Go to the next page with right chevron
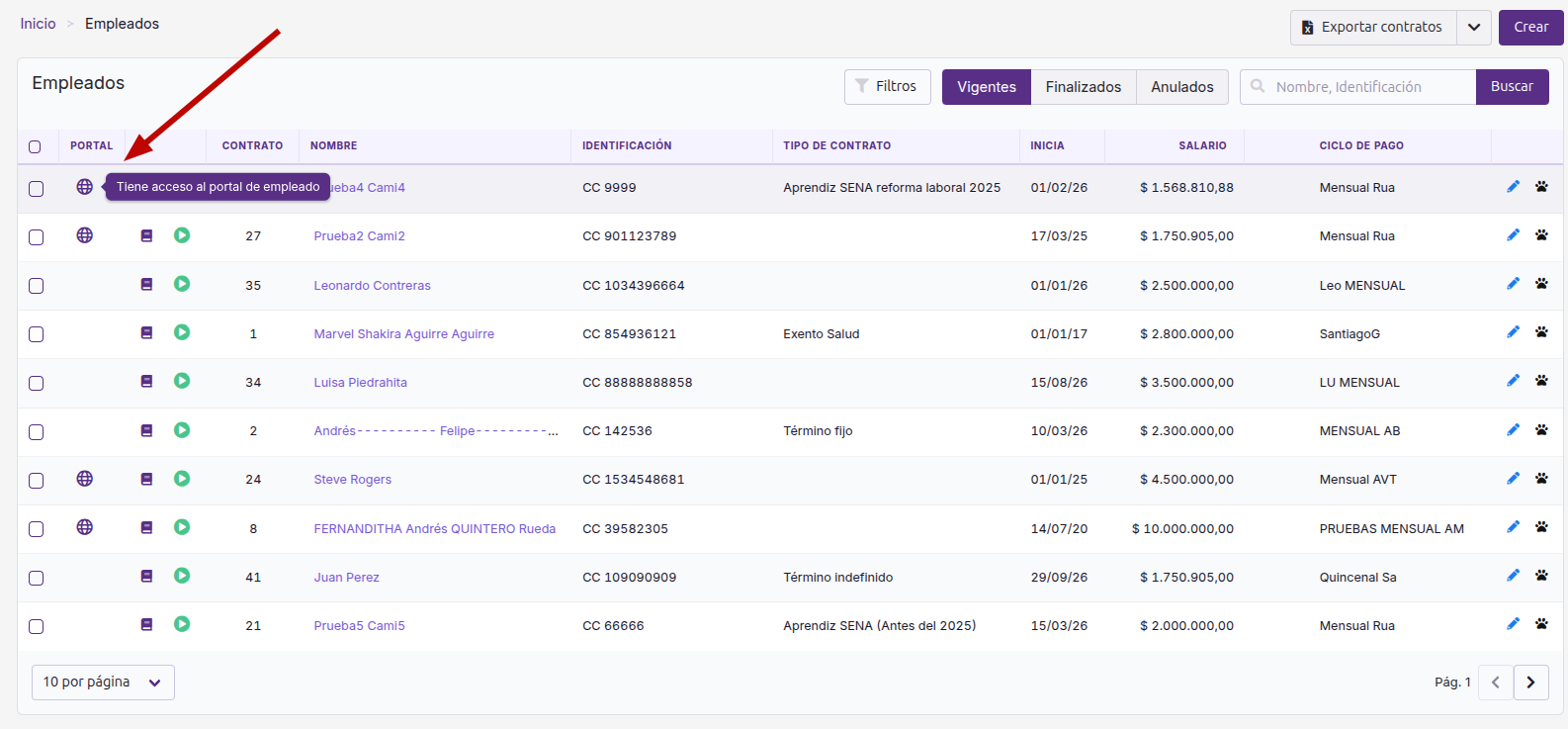The height and width of the screenshot is (729, 1568). 1530,683
